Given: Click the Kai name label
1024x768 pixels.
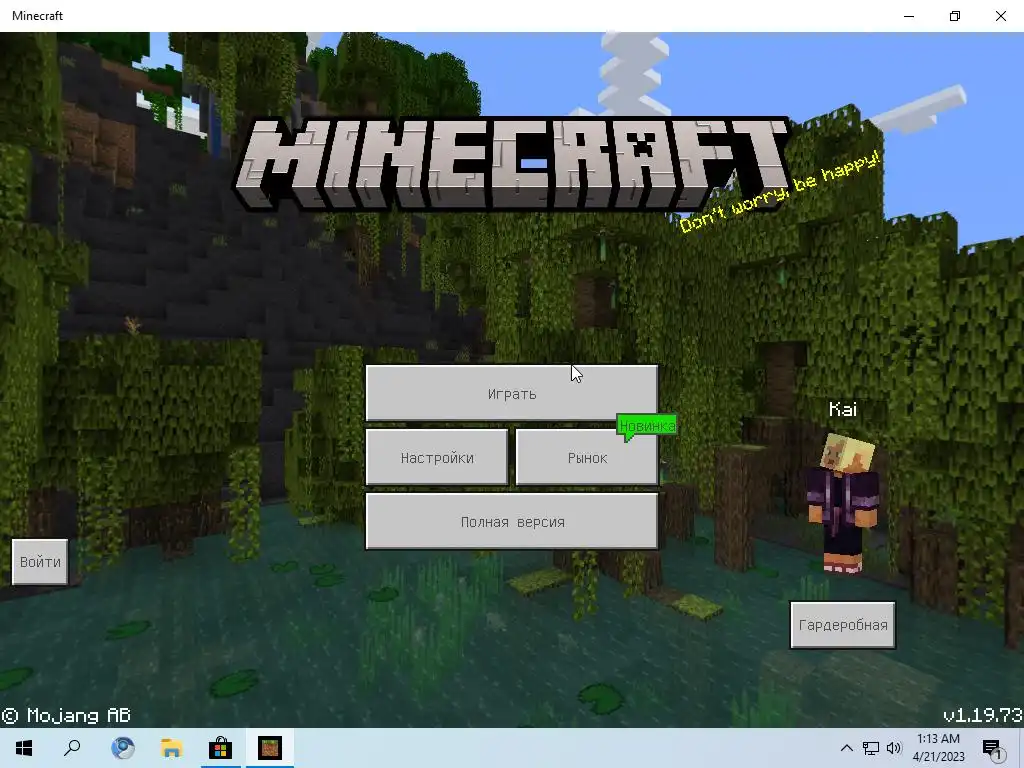Looking at the screenshot, I should pos(842,409).
